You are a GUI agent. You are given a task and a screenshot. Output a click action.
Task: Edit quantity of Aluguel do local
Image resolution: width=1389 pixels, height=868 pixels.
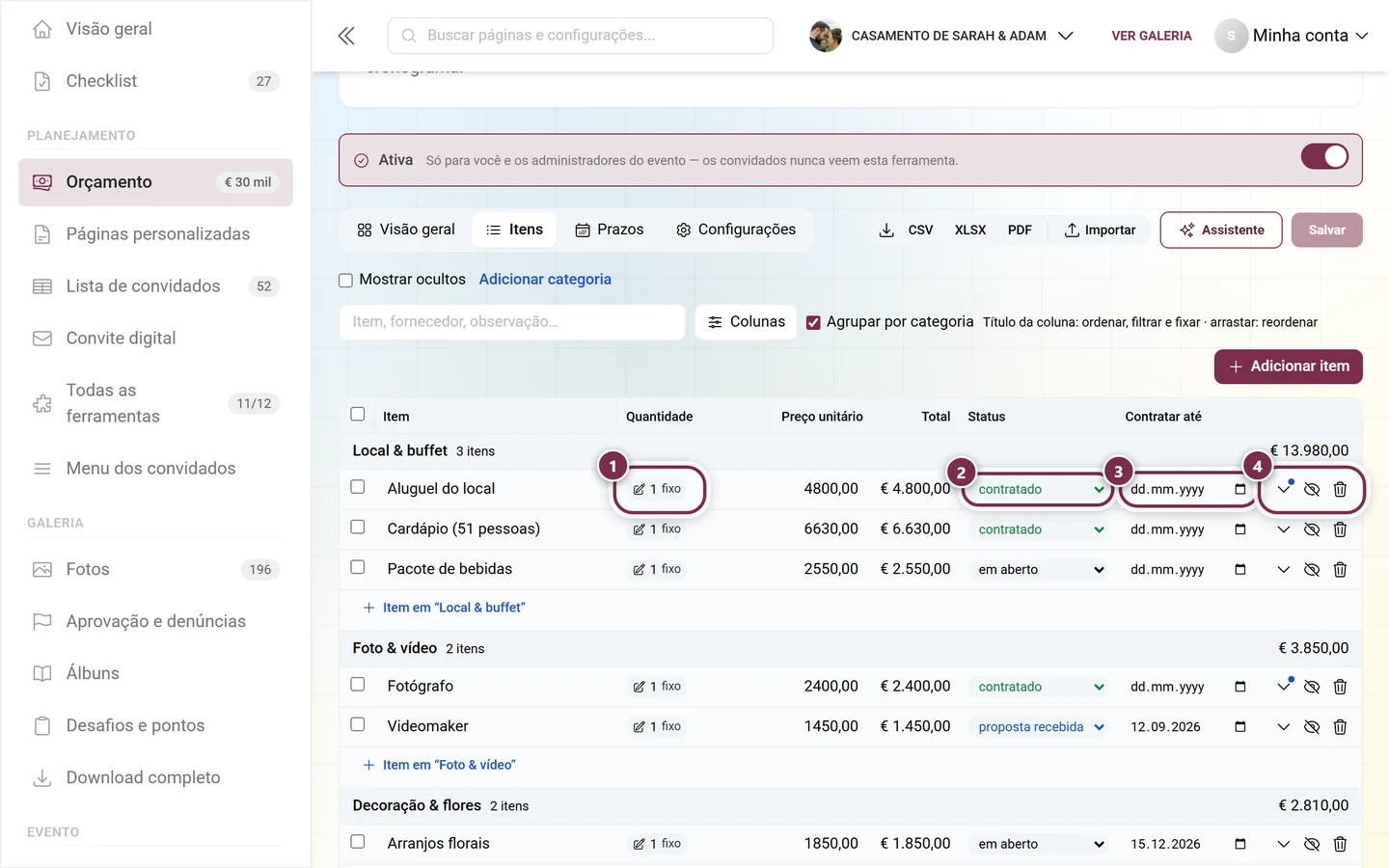(657, 489)
